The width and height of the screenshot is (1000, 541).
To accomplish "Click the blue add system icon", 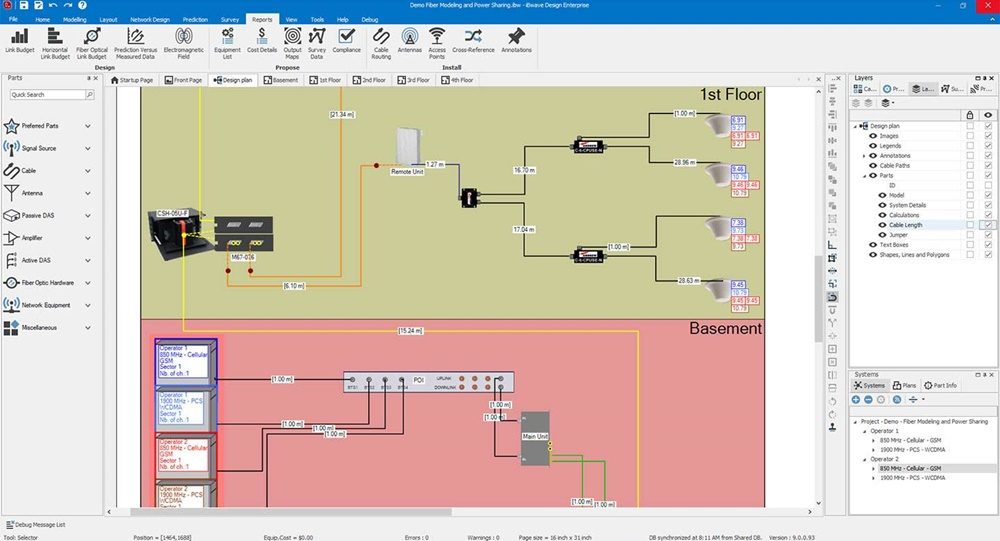I will pyautogui.click(x=856, y=399).
